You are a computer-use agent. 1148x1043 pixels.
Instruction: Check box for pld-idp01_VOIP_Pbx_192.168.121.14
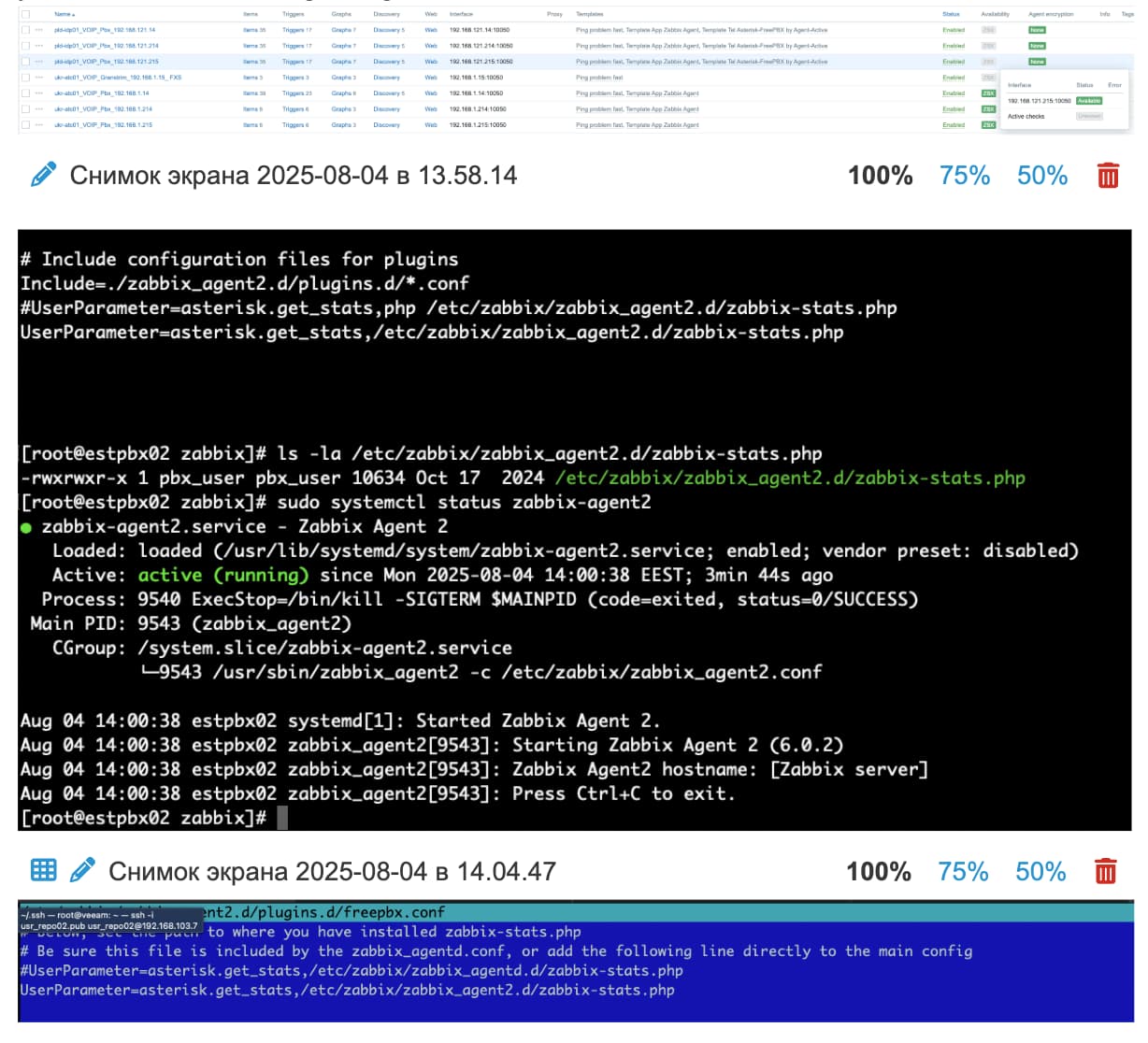(x=25, y=30)
